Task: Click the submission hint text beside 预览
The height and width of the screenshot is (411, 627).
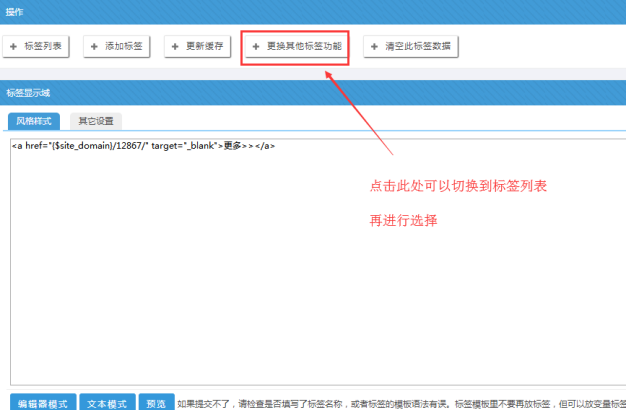Action: tap(400, 403)
